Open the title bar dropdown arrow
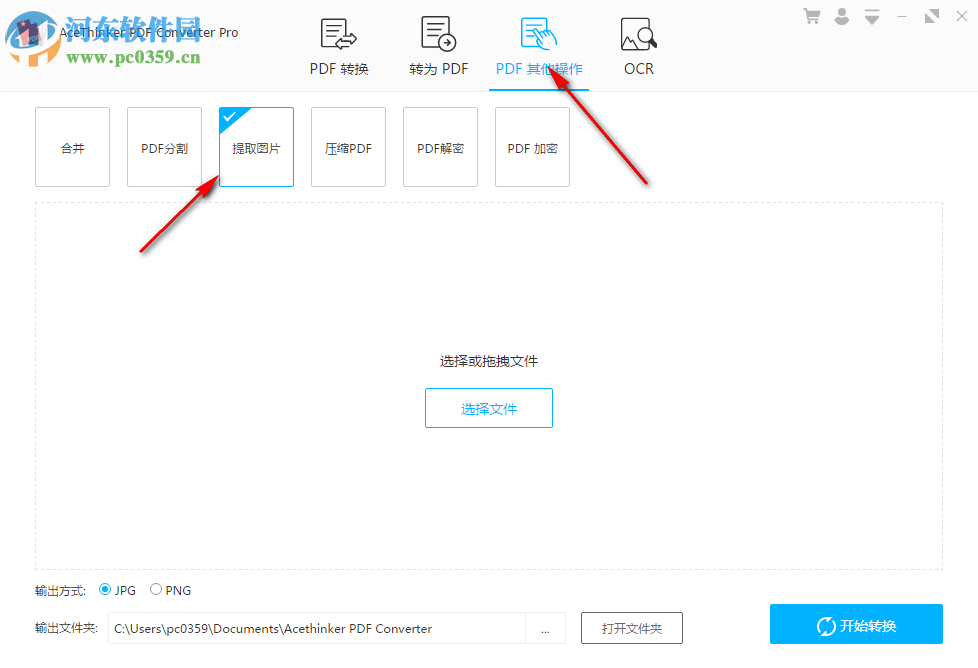The image size is (978, 668). [871, 16]
